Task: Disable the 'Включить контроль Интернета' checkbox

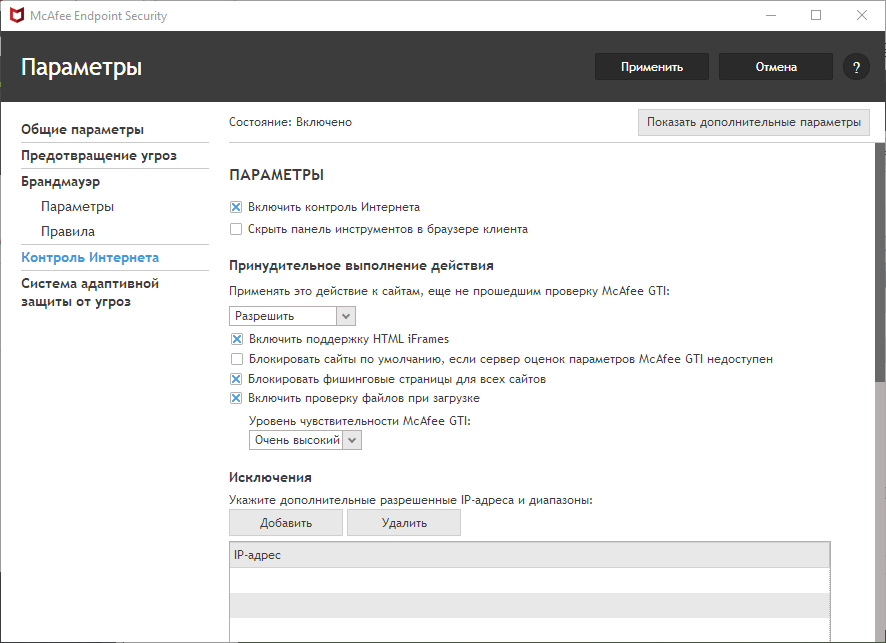Action: coord(237,207)
